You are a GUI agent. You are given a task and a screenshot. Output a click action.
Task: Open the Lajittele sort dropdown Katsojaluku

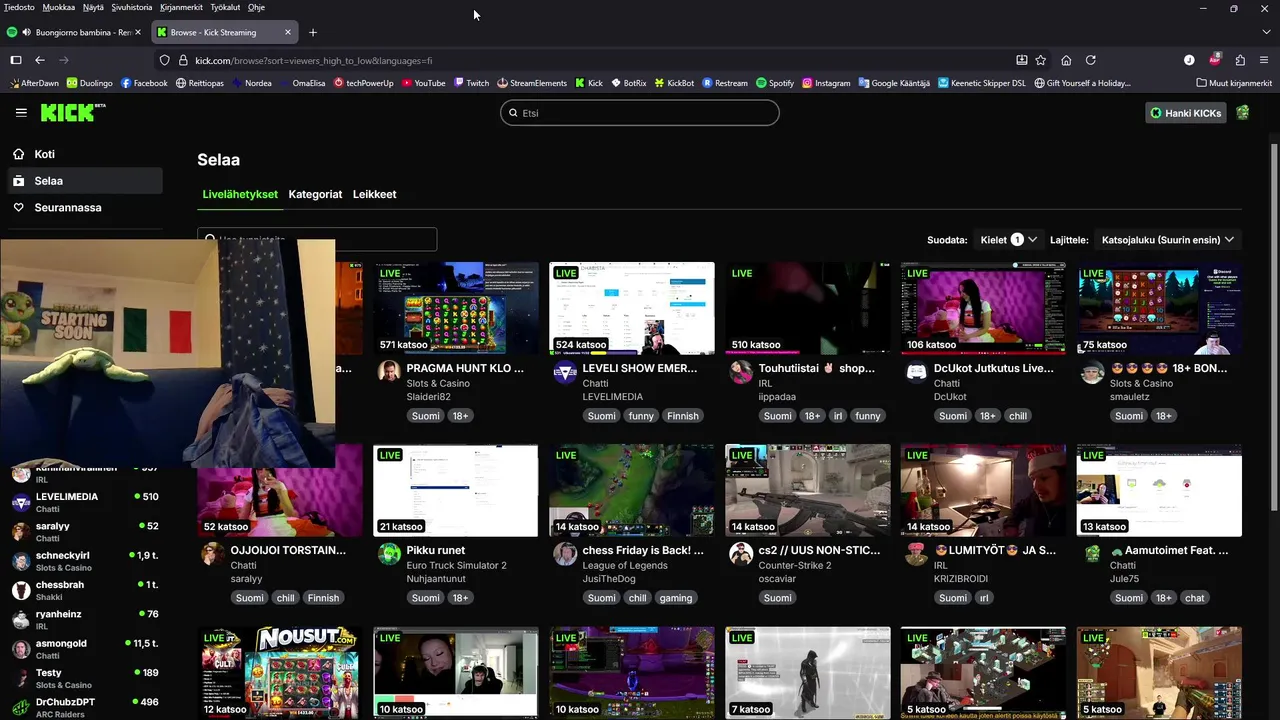click(1168, 240)
